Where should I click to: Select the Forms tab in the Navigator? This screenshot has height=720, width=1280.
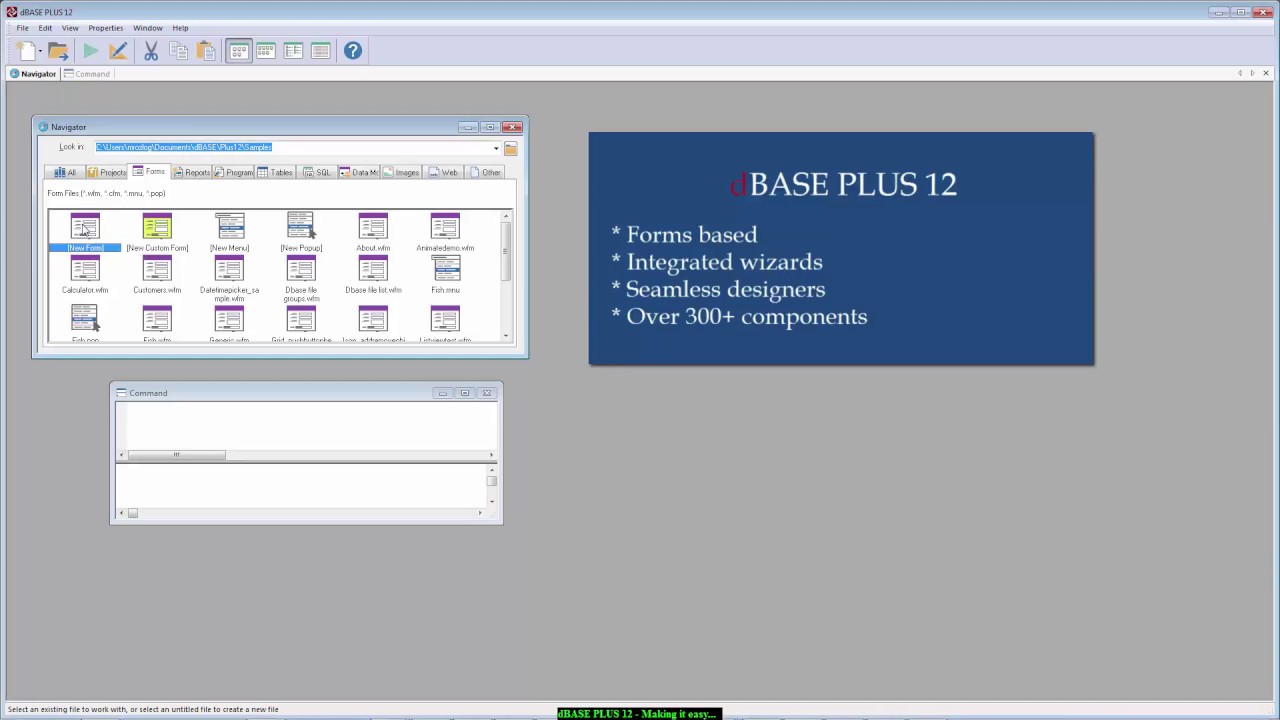pos(149,172)
